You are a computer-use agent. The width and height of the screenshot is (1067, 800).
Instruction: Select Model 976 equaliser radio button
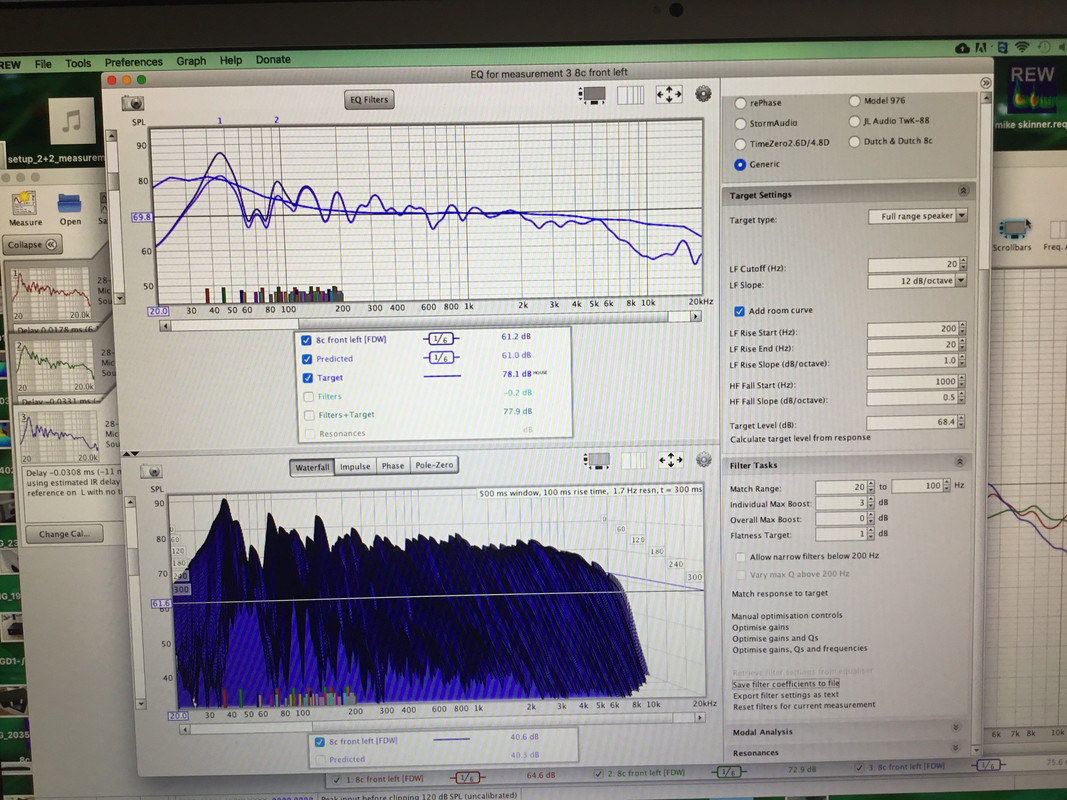(854, 101)
